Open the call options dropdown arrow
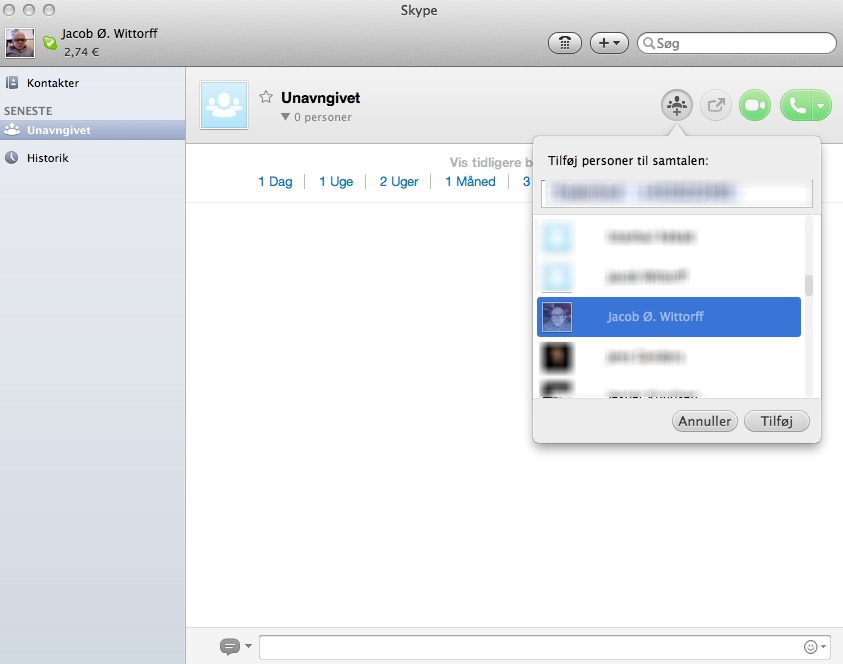 (x=821, y=105)
